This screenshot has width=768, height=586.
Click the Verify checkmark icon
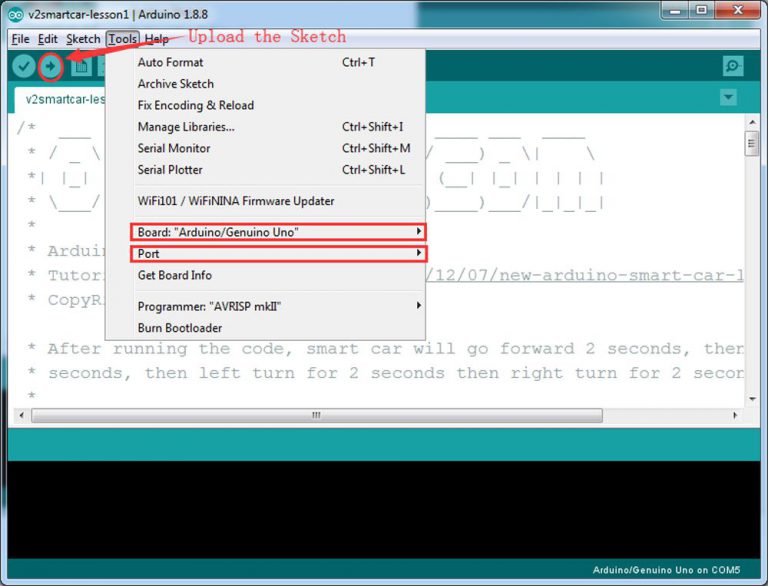23,67
